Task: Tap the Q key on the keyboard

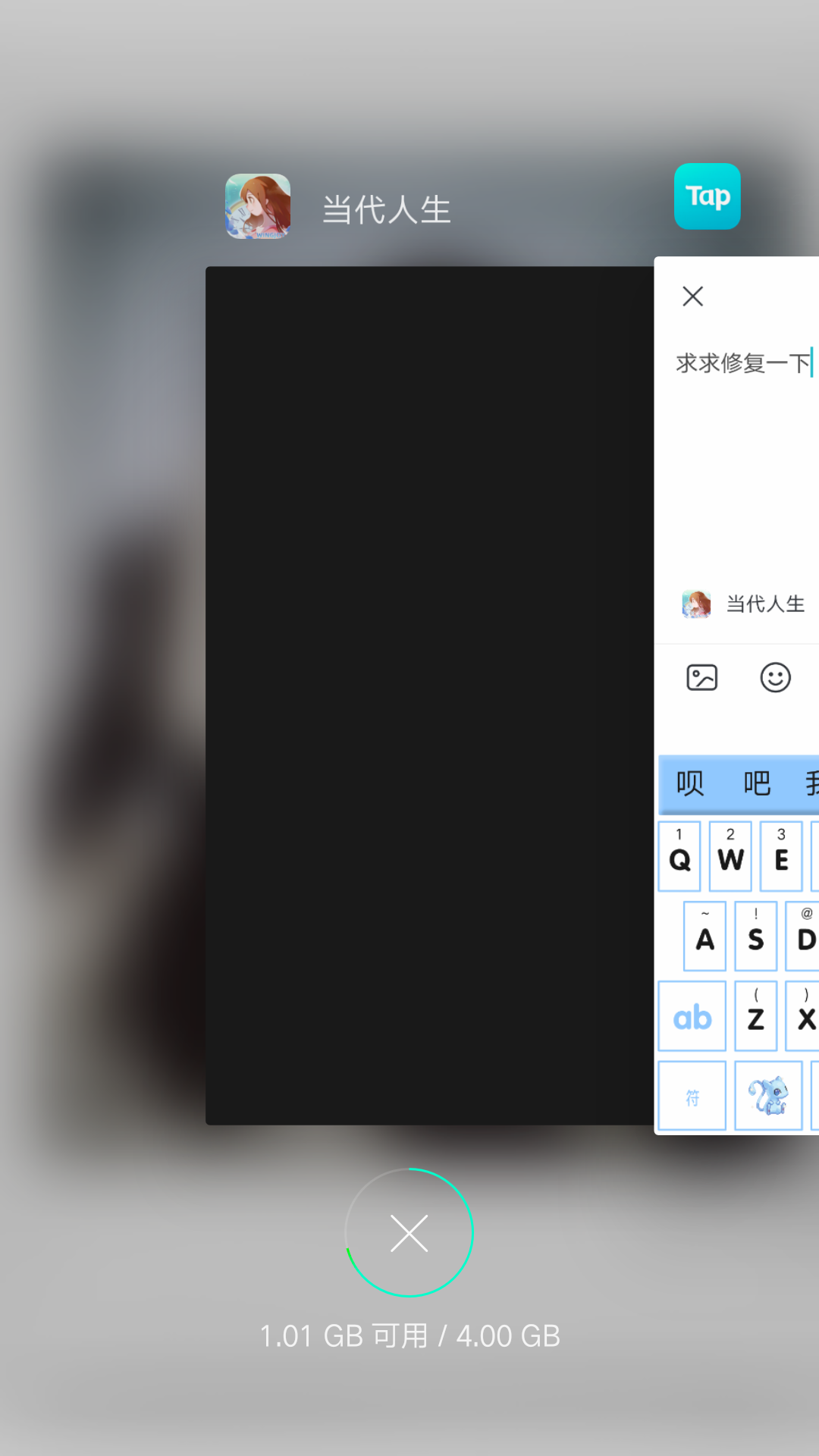Action: (x=679, y=856)
